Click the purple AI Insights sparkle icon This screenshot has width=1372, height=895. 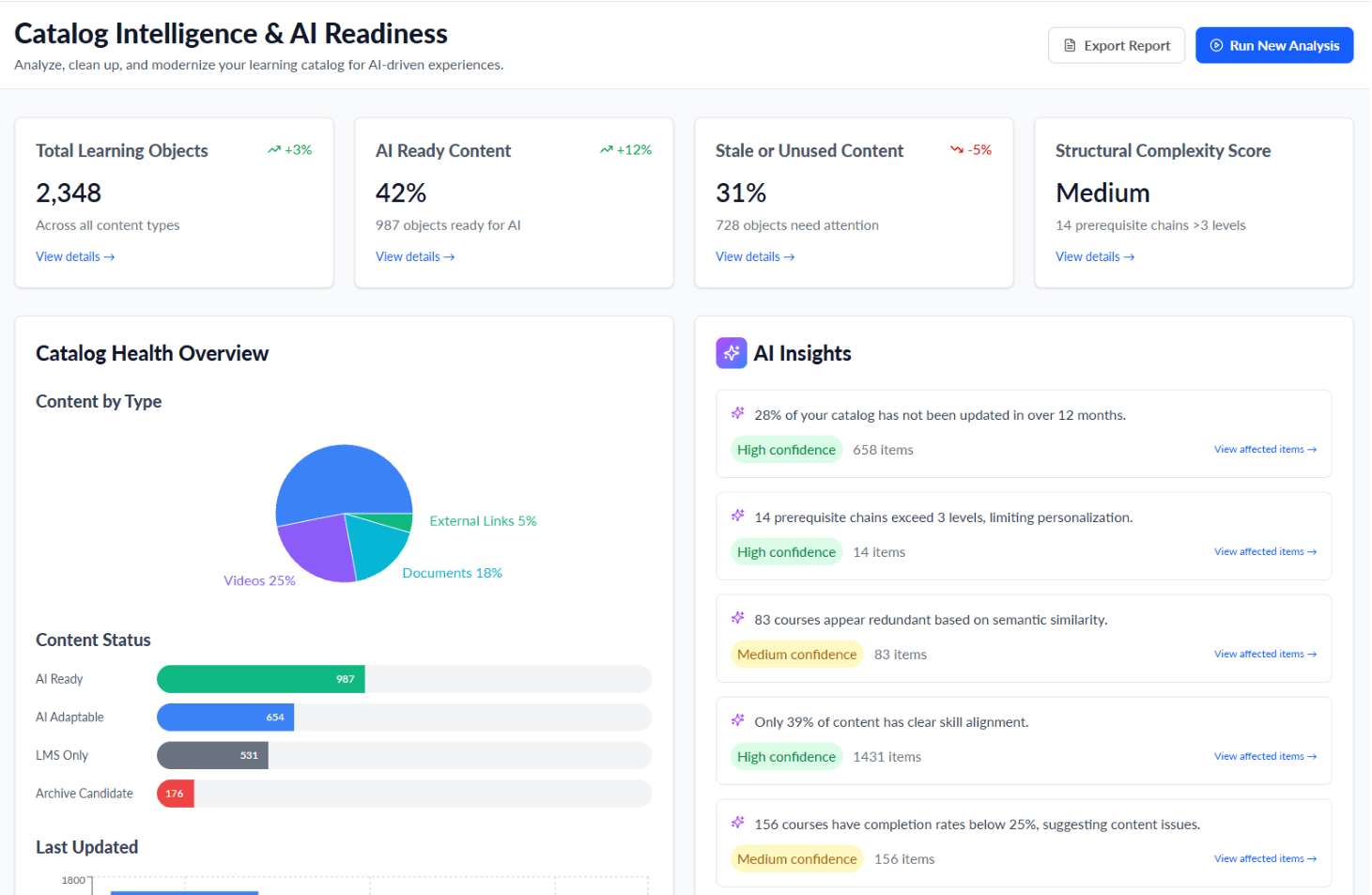click(732, 353)
